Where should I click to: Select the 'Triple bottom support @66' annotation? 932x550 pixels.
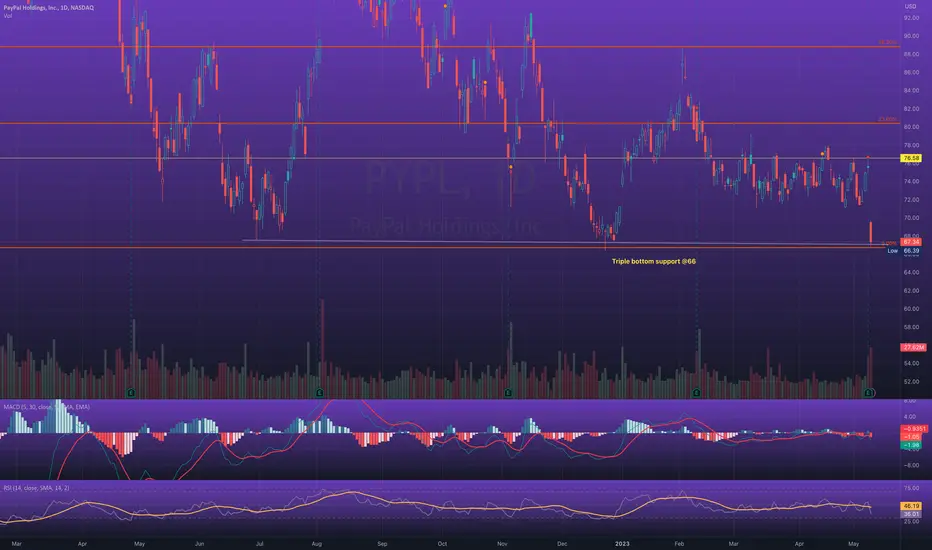[x=654, y=261]
